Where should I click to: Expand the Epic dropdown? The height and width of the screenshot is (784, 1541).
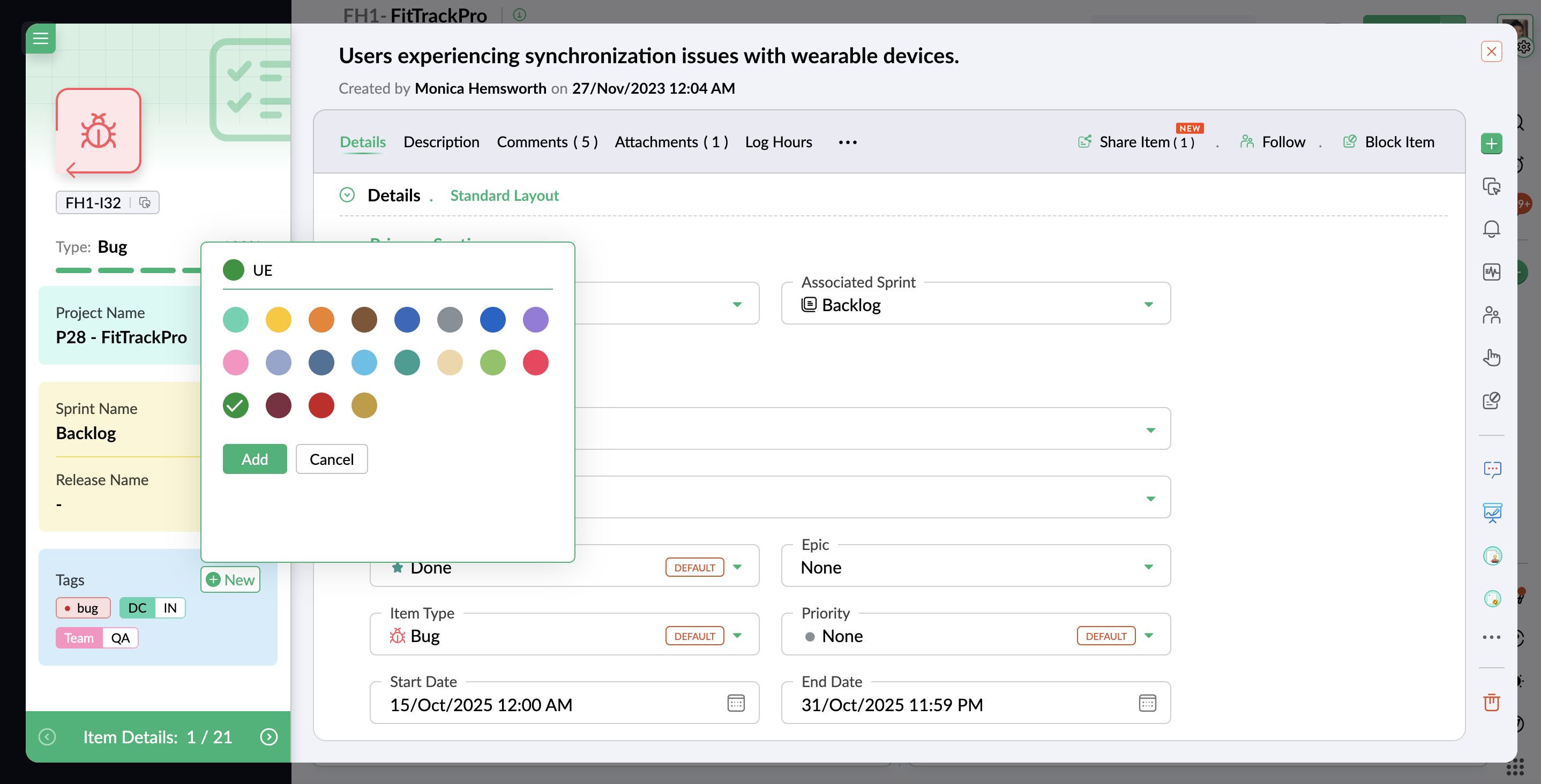[1148, 567]
